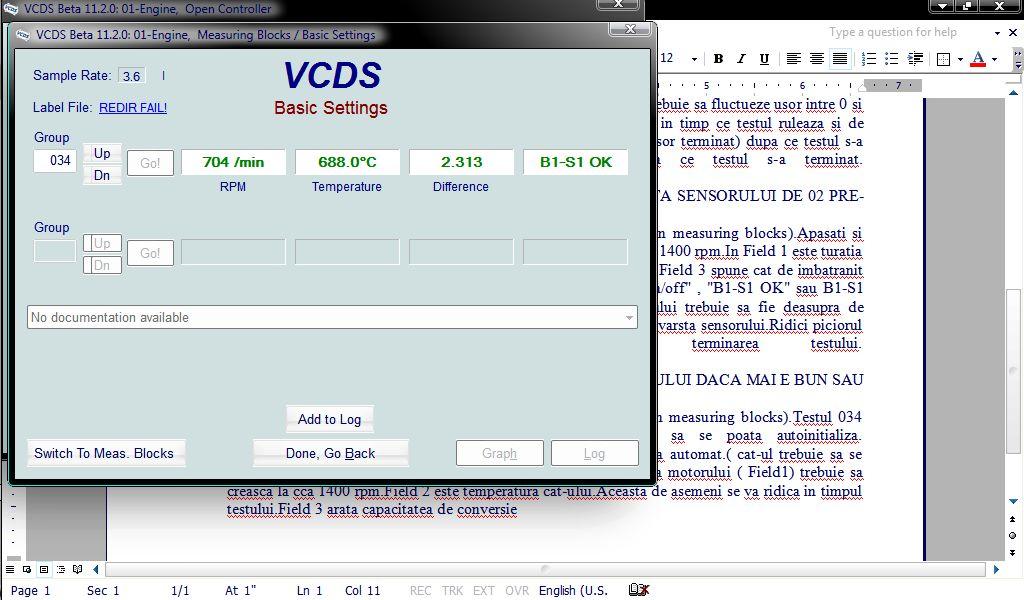Click the Log button in VCDS
Image resolution: width=1024 pixels, height=600 pixels.
(x=594, y=453)
